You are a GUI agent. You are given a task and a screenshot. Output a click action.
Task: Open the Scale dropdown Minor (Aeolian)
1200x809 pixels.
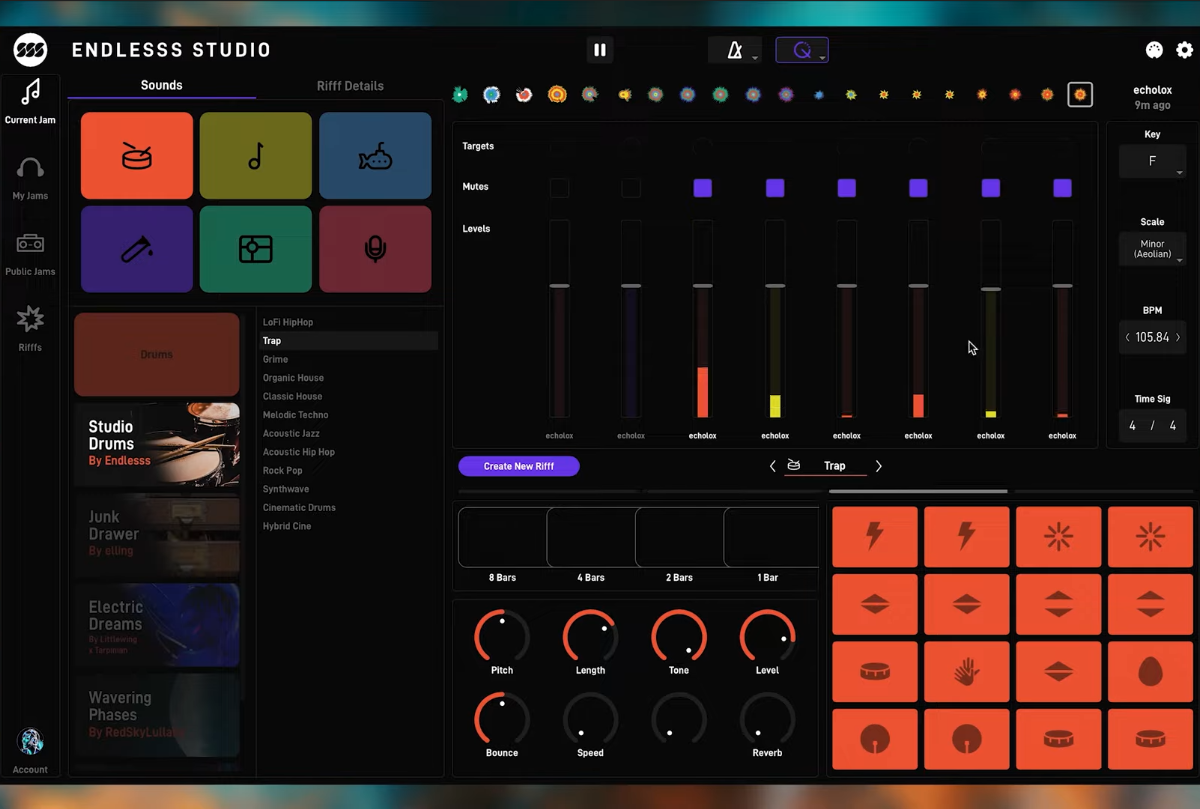(1152, 248)
